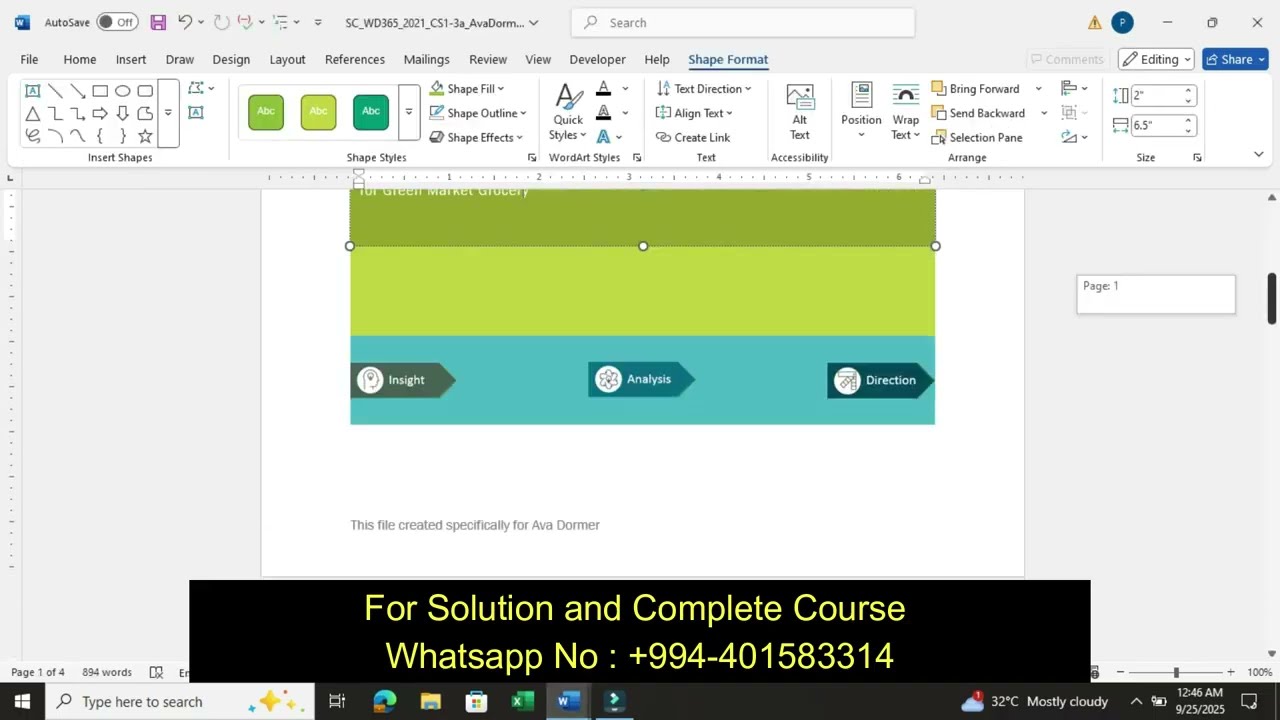Screen dimensions: 1280x720
Task: Open the Shape Effects dropdown
Action: tap(476, 137)
